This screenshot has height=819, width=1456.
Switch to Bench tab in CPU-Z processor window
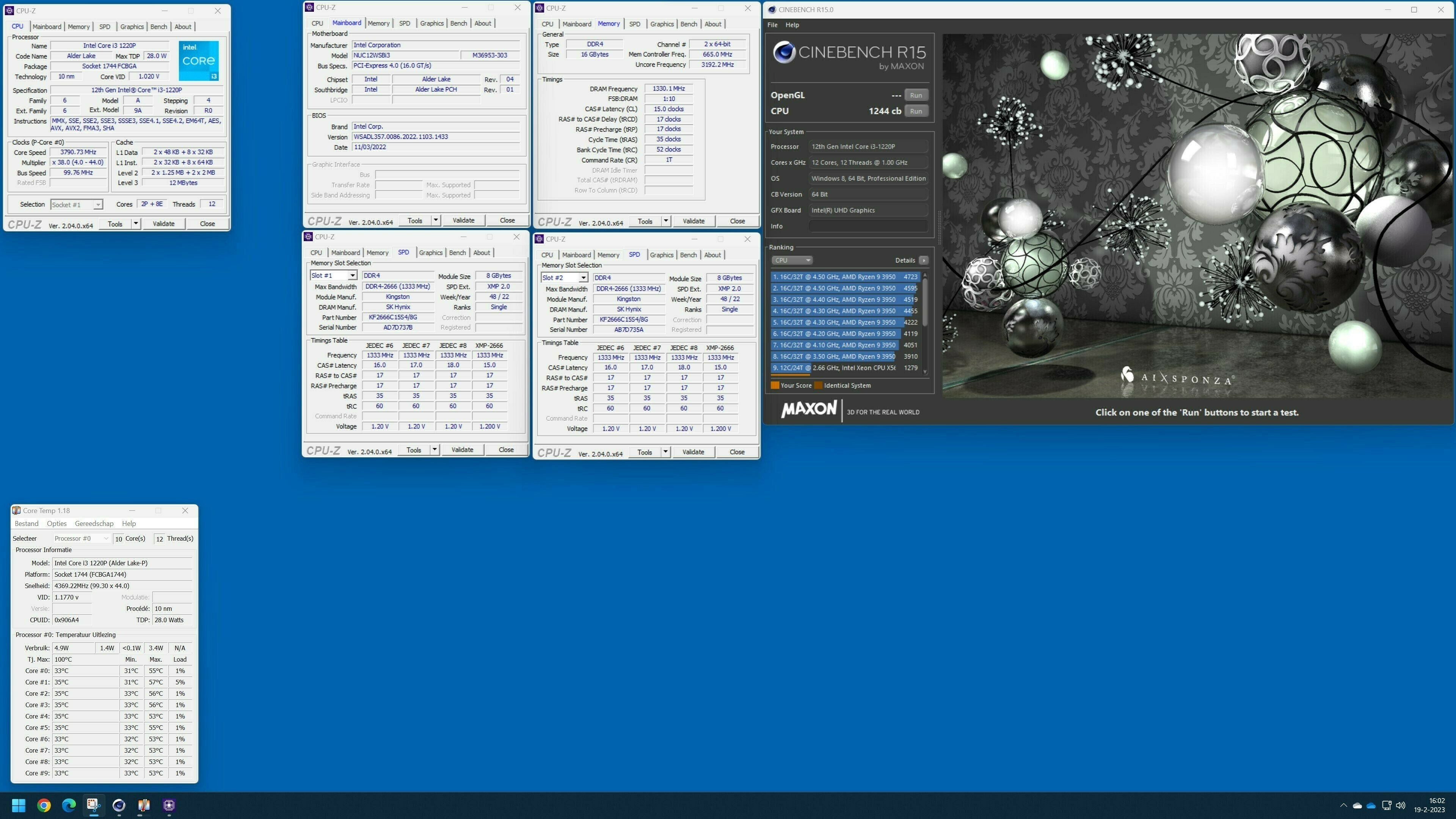[158, 27]
